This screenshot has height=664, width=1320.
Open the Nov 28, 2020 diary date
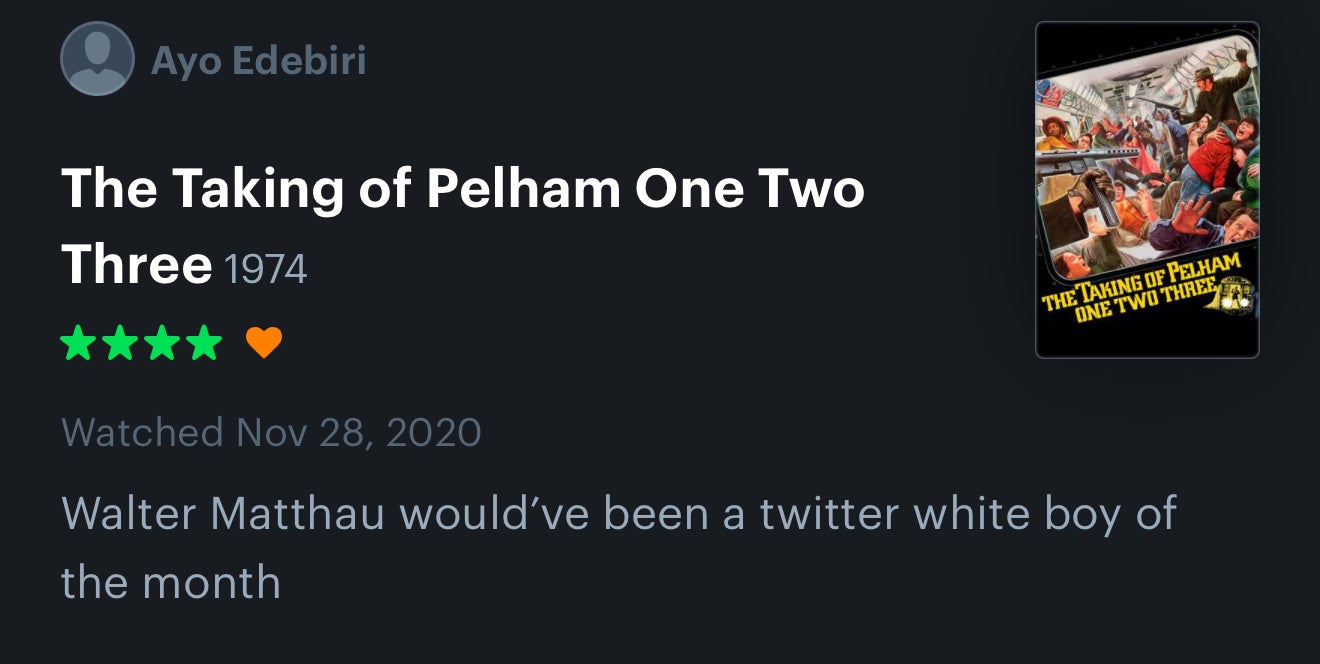click(x=359, y=433)
